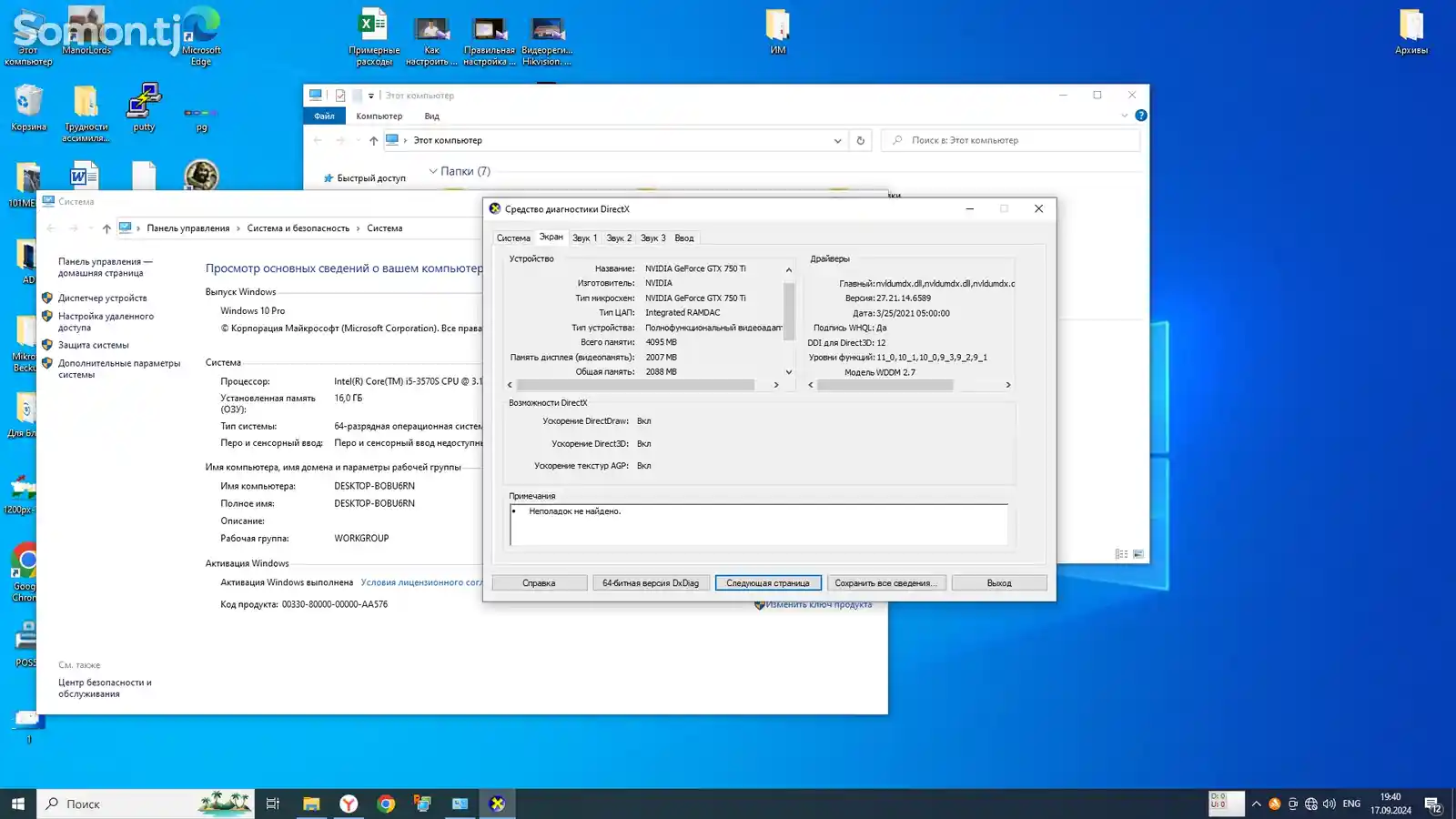Switch to DirectX diagnostic taskbar icon
Image resolution: width=1456 pixels, height=819 pixels.
pos(497,804)
